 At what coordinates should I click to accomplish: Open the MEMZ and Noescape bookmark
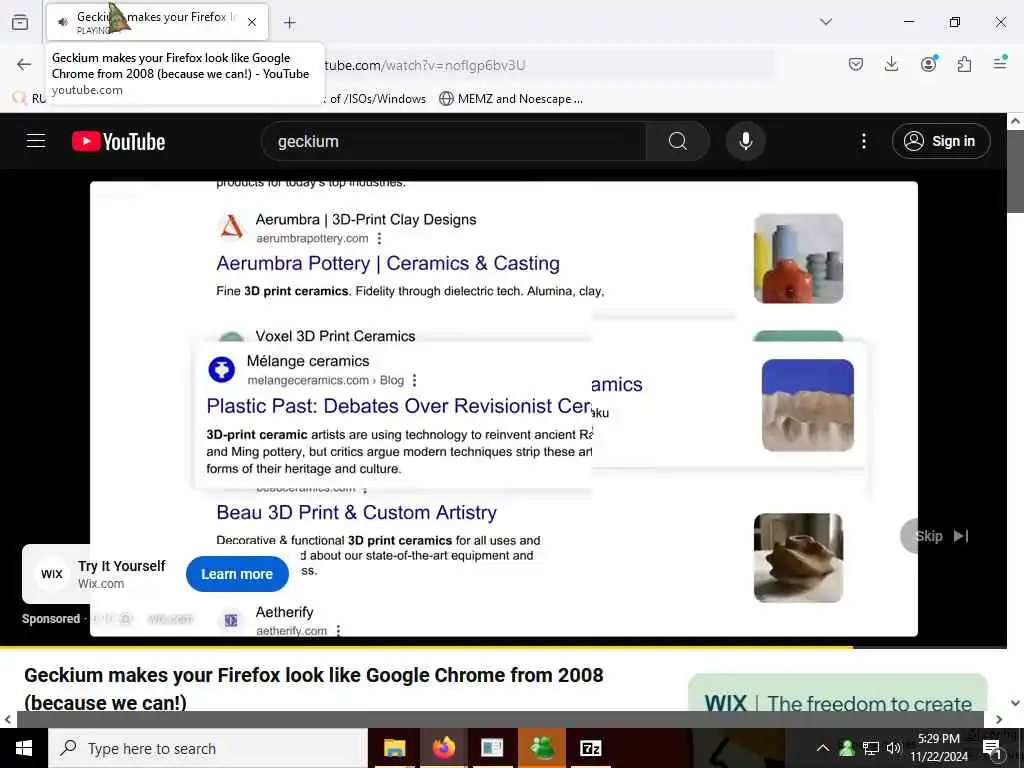coord(511,99)
